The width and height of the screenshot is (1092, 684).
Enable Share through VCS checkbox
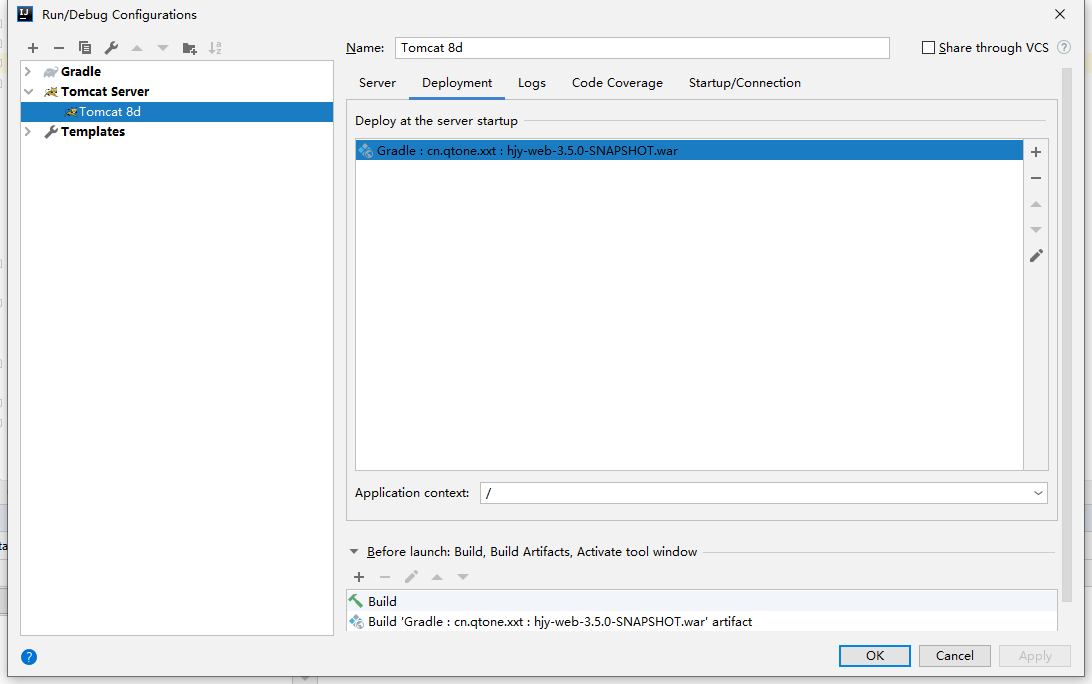click(x=928, y=47)
